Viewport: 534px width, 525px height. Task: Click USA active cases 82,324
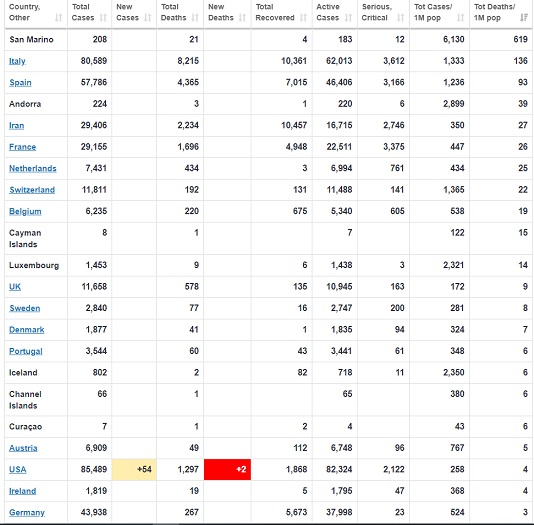coord(339,469)
